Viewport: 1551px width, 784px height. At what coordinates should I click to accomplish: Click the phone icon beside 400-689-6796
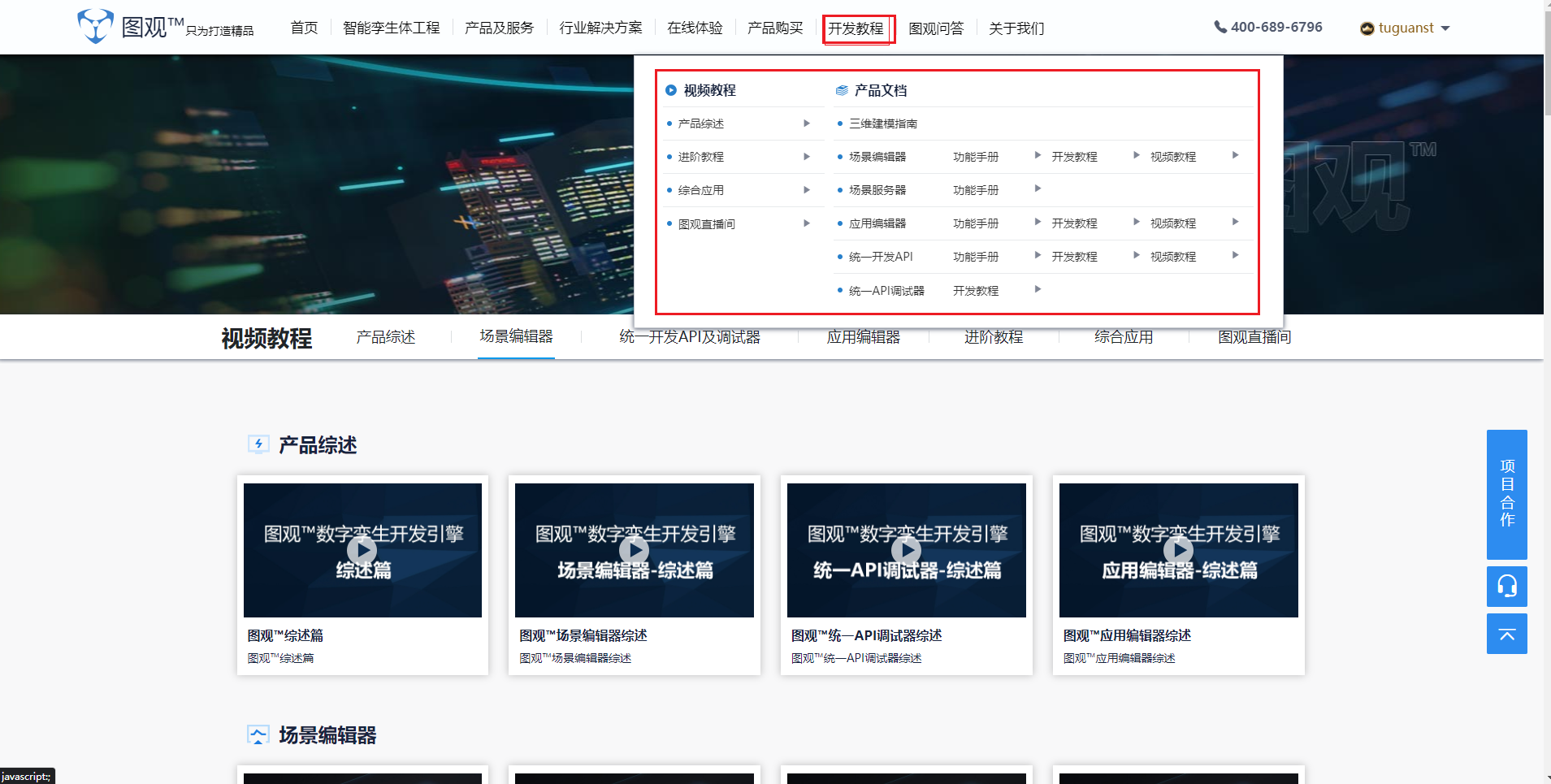[x=1220, y=27]
